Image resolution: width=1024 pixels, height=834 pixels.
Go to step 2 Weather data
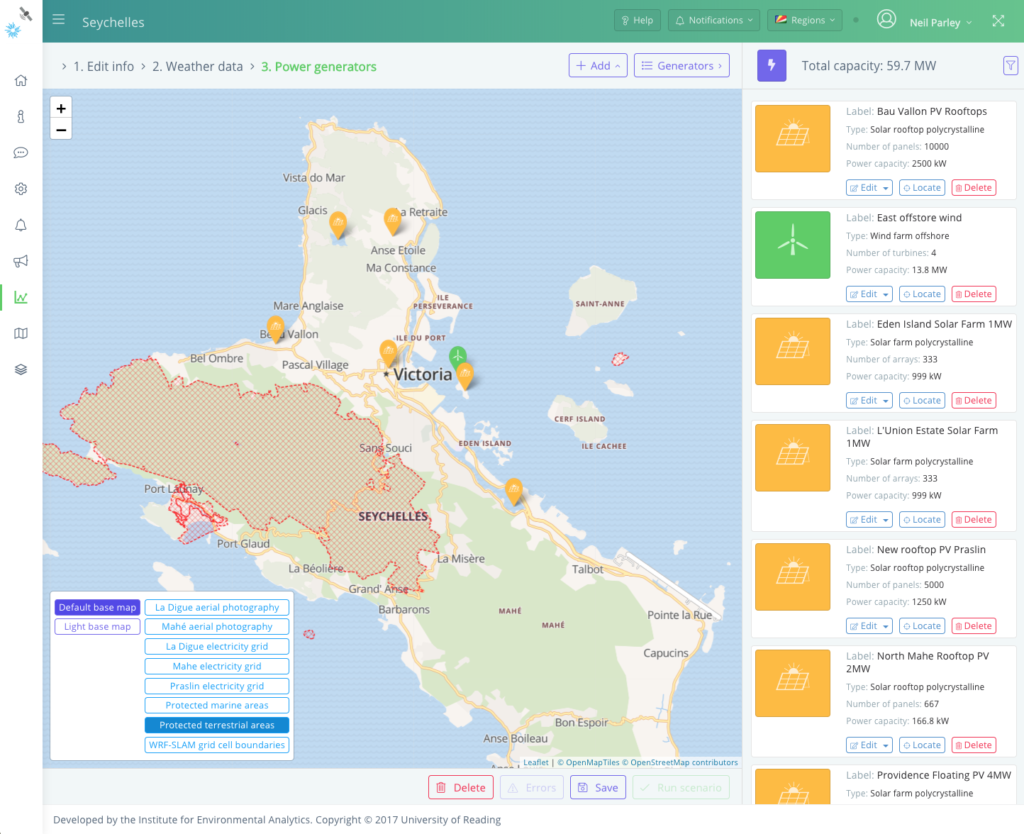point(197,67)
